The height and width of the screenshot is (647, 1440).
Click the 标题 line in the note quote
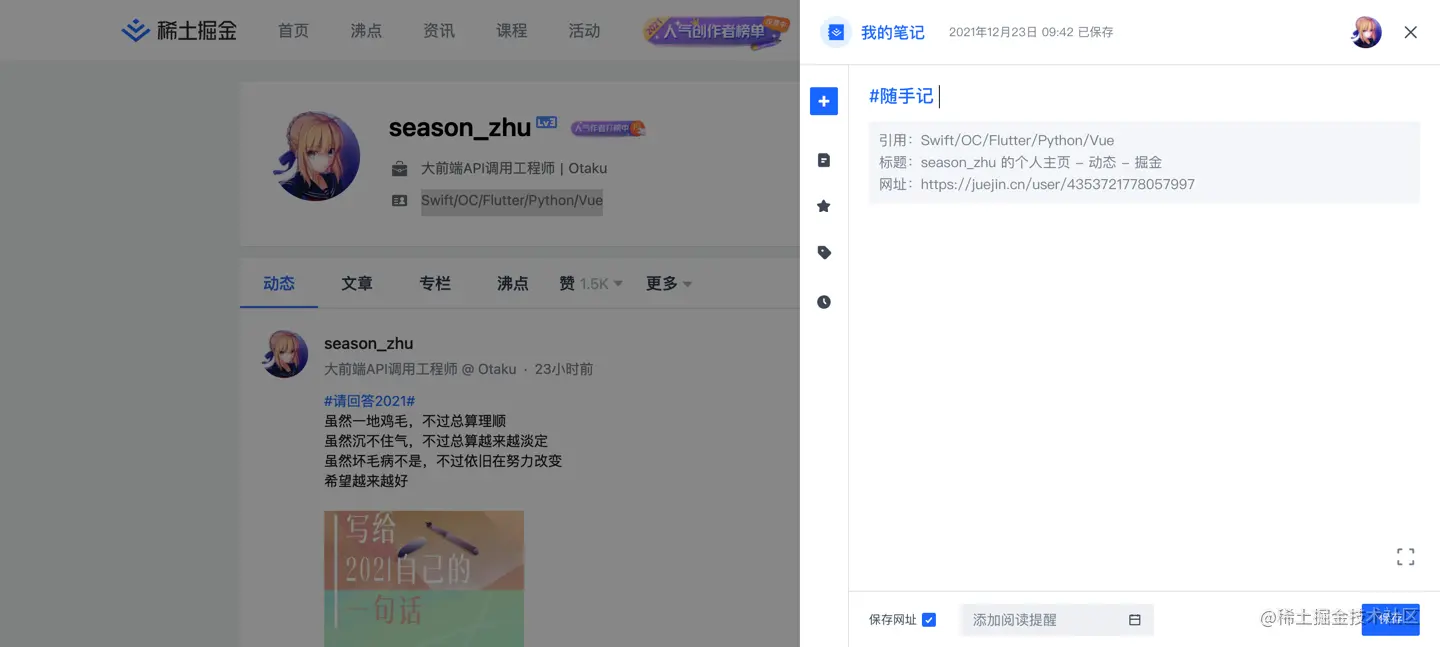tap(1020, 162)
